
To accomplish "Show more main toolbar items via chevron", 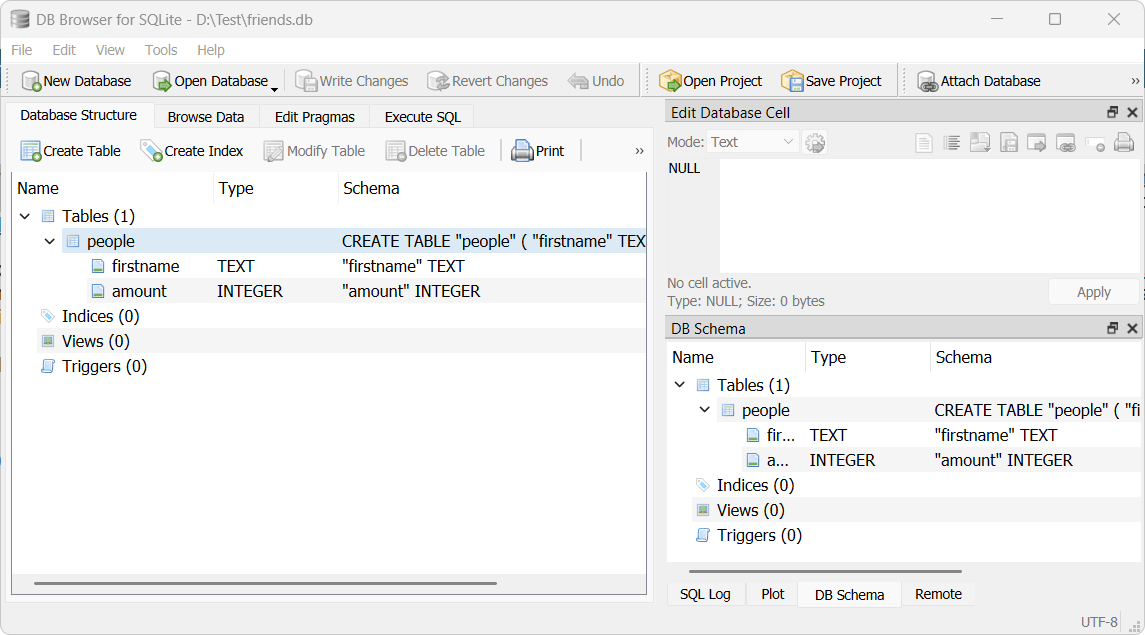I will click(x=1135, y=81).
